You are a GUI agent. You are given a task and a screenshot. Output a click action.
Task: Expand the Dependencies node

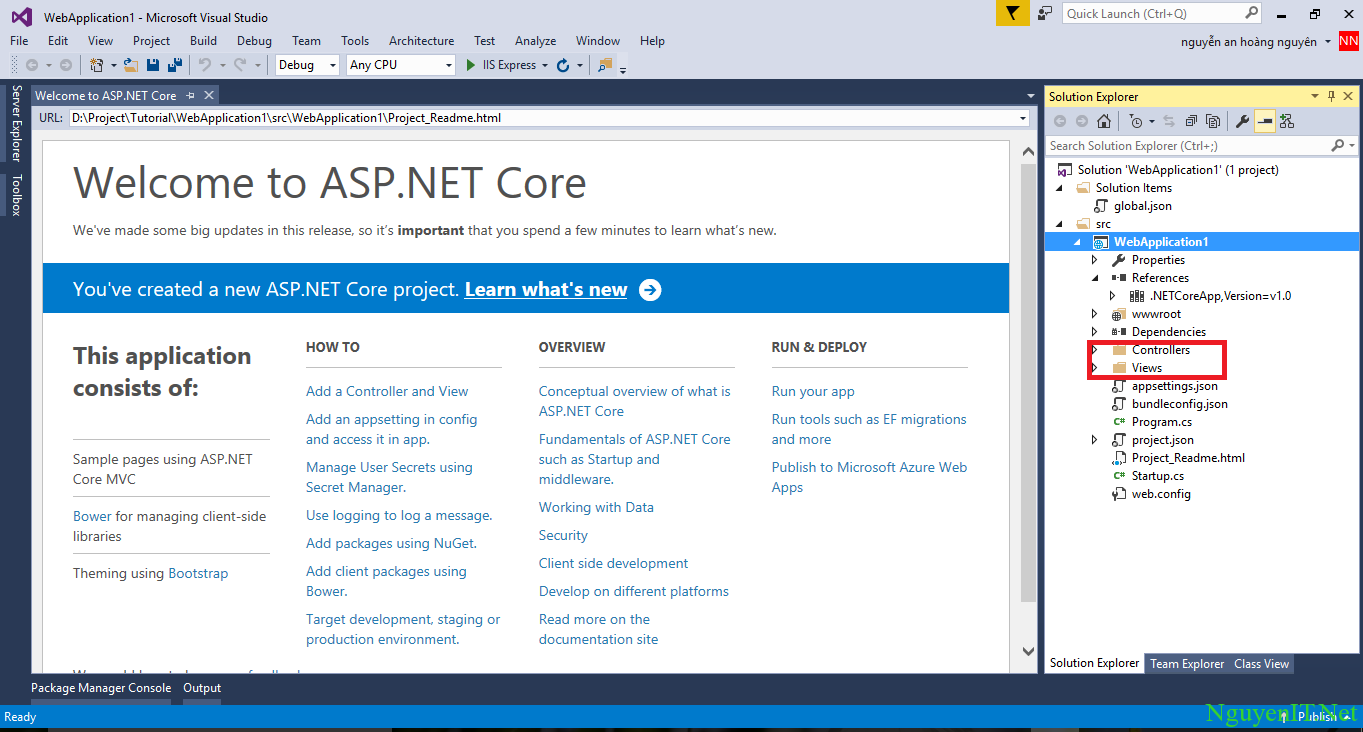(1095, 332)
